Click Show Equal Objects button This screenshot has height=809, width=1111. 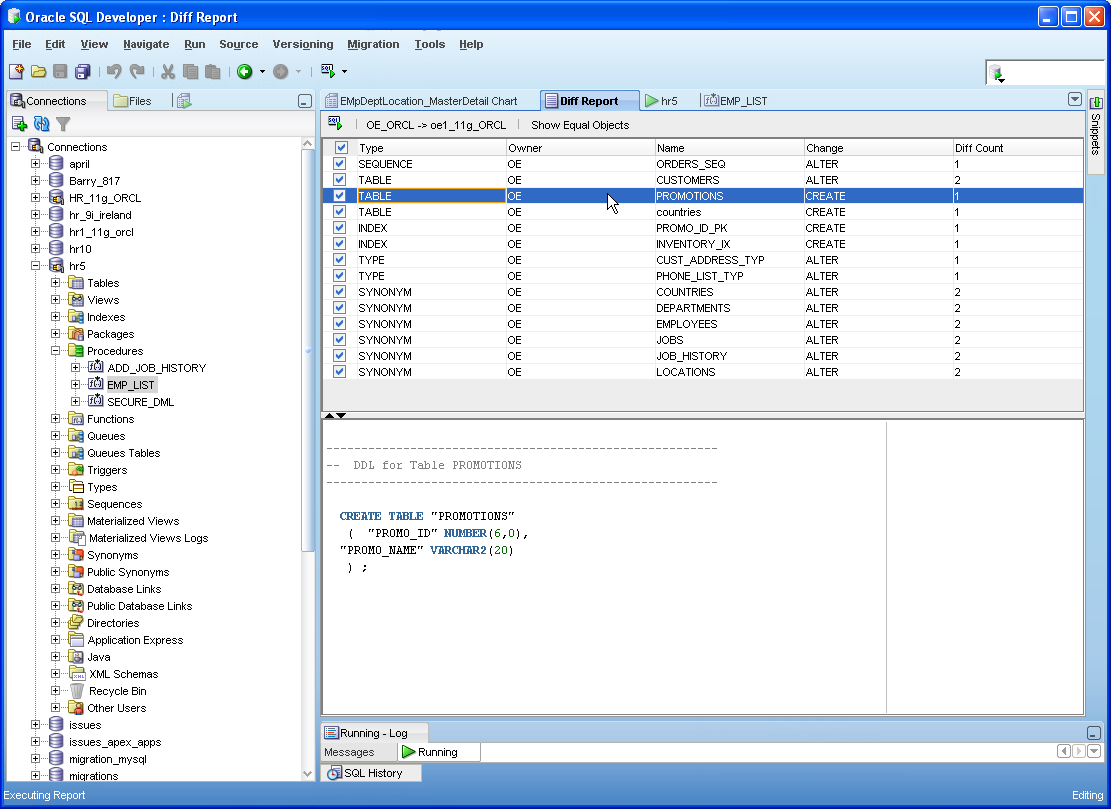click(580, 125)
